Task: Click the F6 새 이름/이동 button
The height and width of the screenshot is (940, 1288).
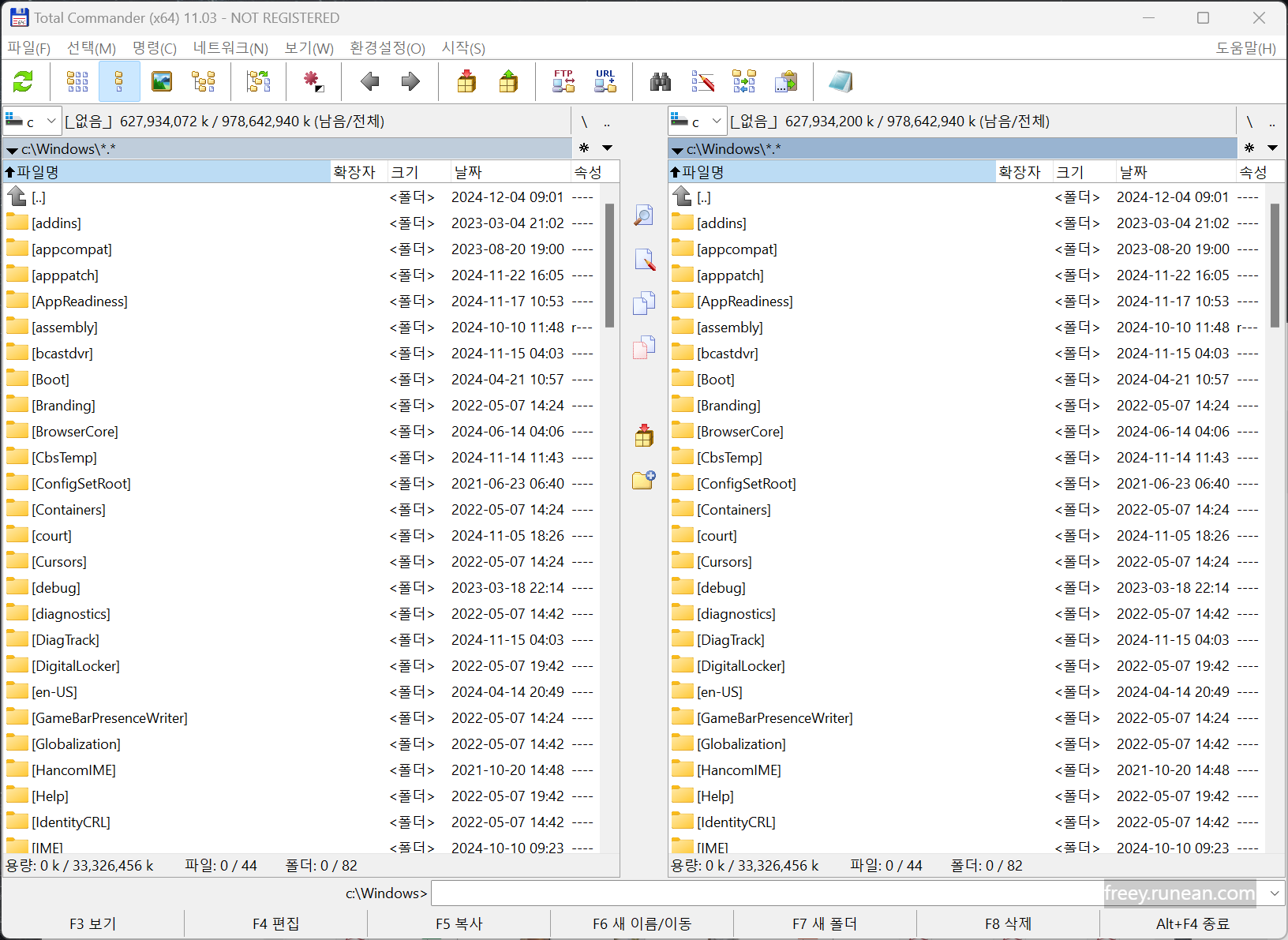Action: 642,923
